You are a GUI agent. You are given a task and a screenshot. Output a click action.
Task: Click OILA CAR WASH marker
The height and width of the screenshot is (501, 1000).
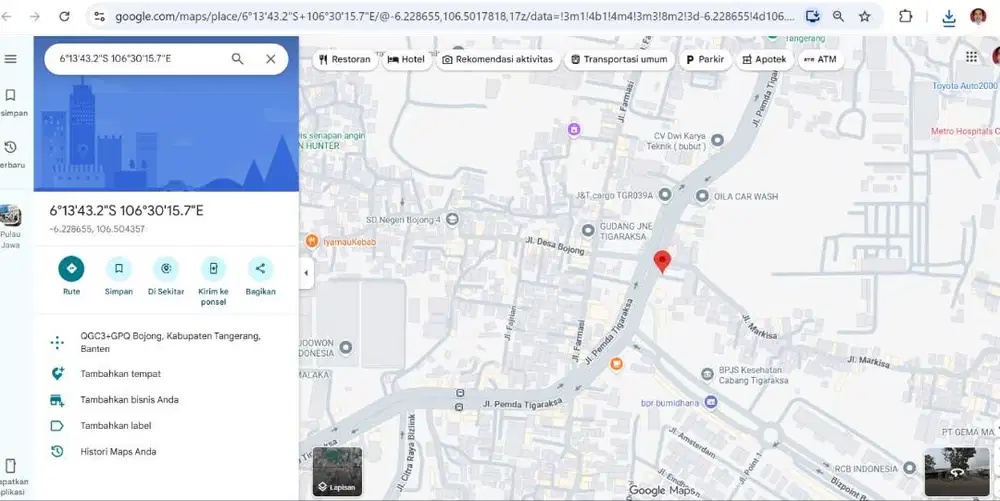click(702, 196)
